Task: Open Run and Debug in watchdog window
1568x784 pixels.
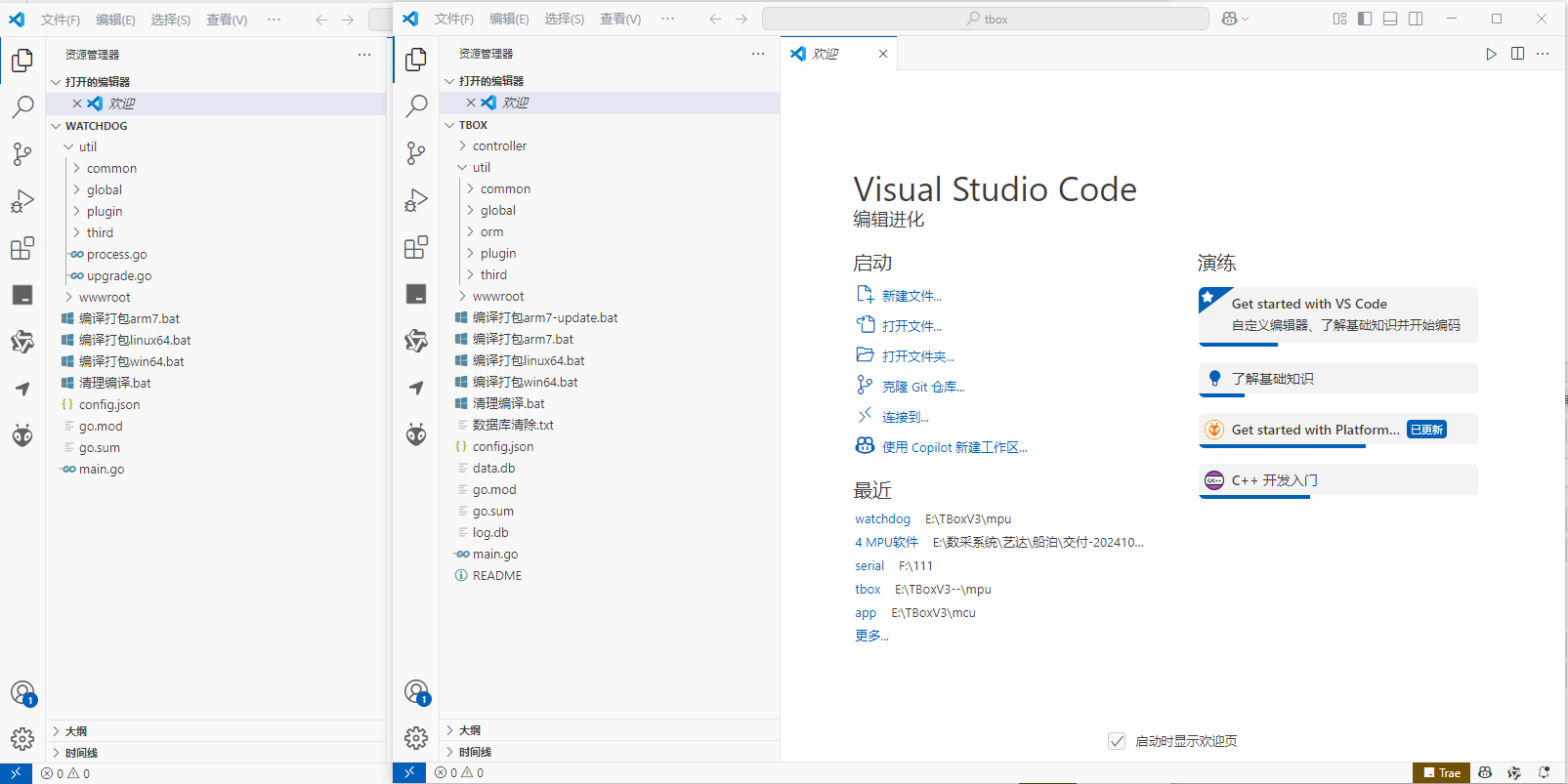Action: click(22, 201)
